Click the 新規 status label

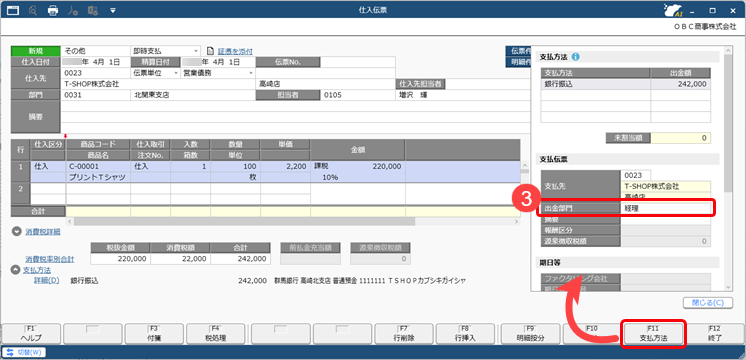click(x=36, y=51)
